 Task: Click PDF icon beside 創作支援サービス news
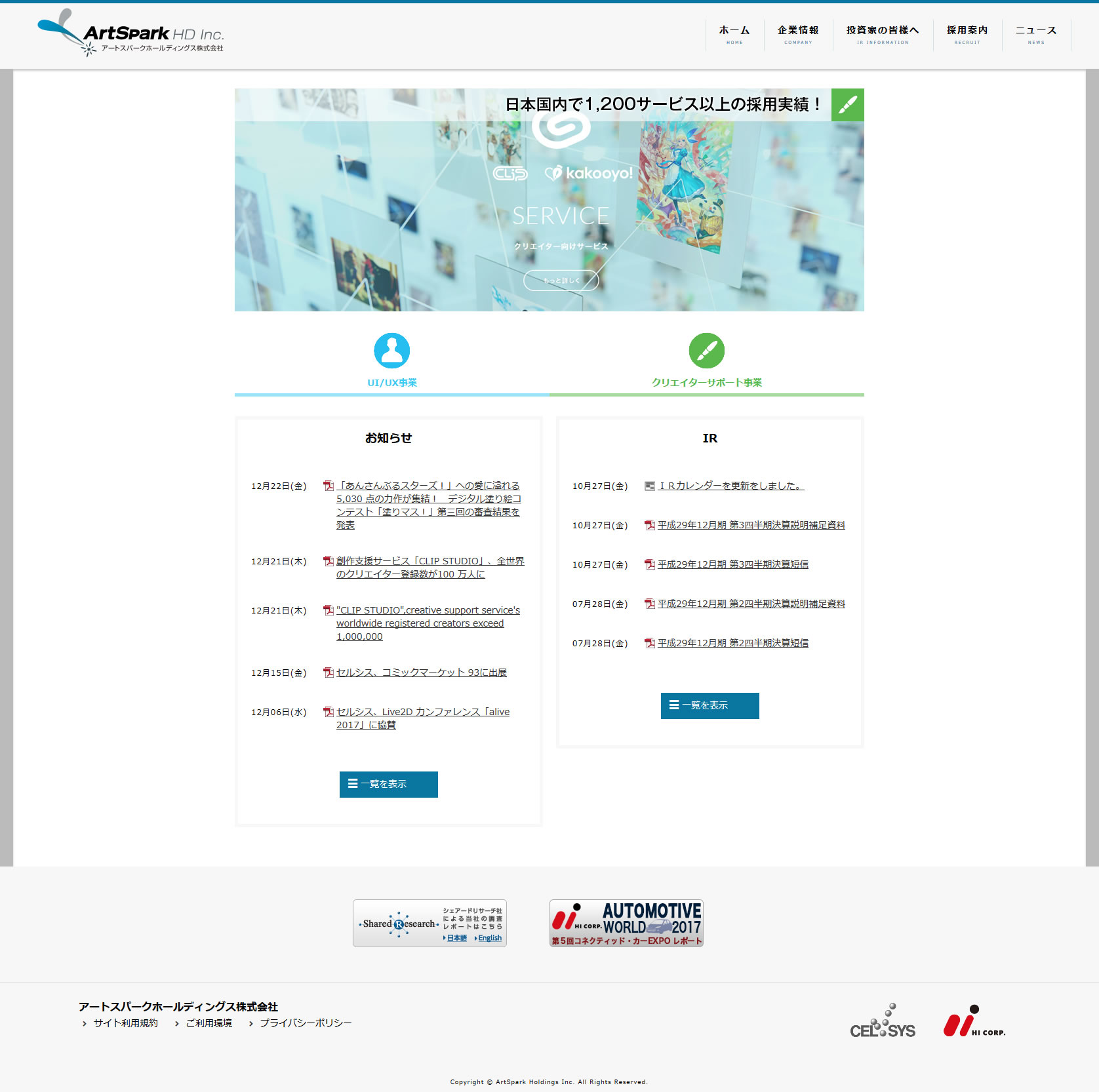329,561
